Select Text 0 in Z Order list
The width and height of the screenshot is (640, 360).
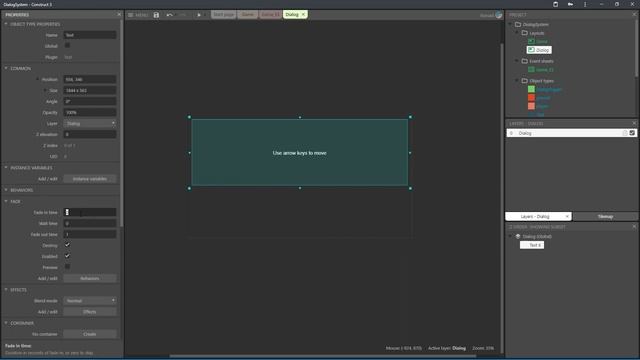(532, 245)
